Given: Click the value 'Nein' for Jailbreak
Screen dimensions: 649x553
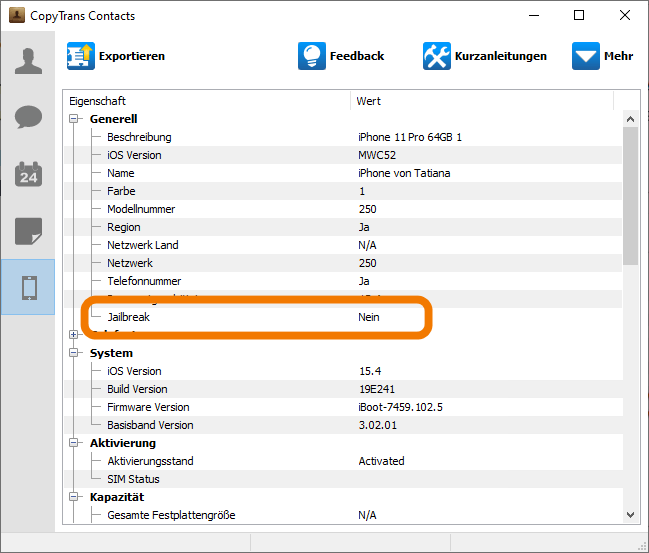Looking at the screenshot, I should click(x=369, y=317).
